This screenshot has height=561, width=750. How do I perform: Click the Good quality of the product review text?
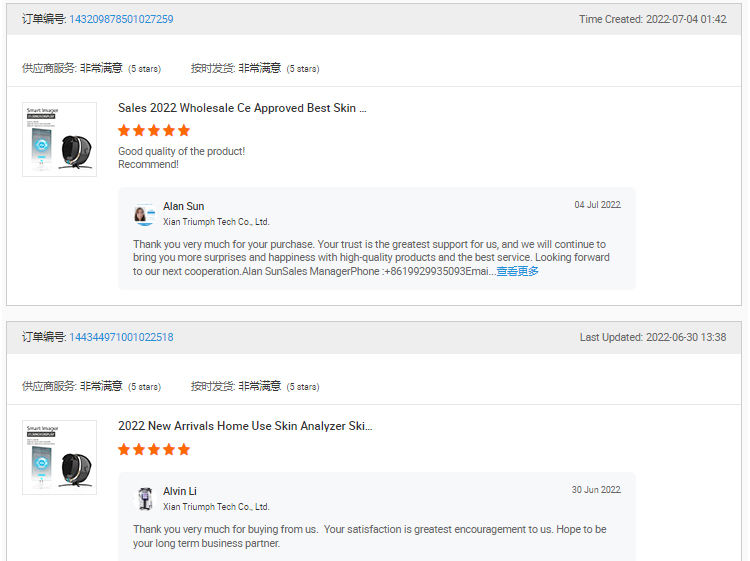click(181, 152)
